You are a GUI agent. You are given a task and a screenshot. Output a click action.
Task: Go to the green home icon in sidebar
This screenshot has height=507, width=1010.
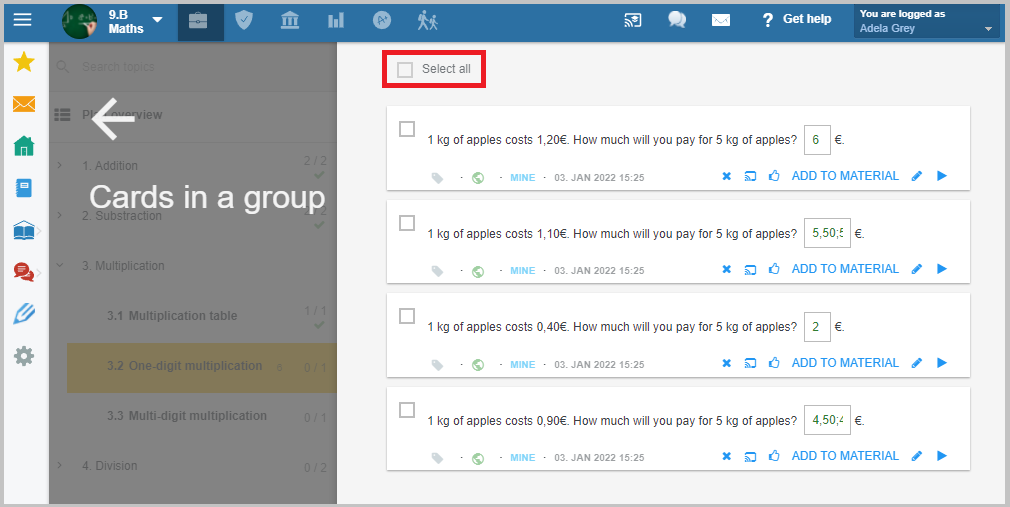(24, 146)
